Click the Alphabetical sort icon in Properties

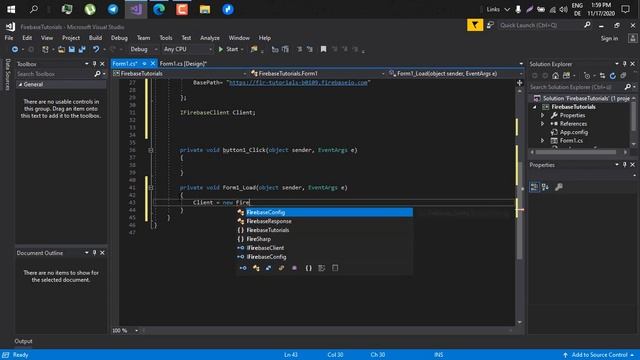click(x=545, y=187)
